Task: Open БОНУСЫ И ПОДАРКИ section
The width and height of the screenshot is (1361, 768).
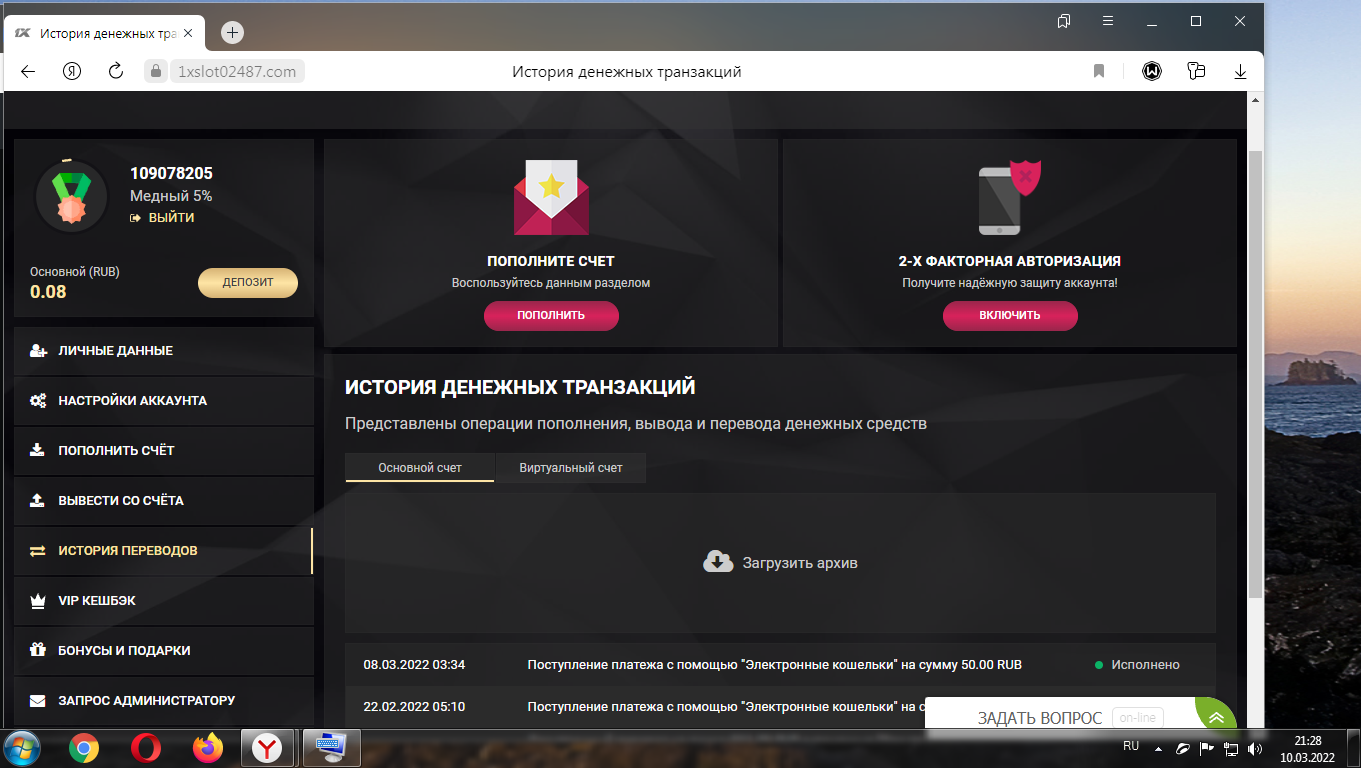Action: tap(164, 651)
